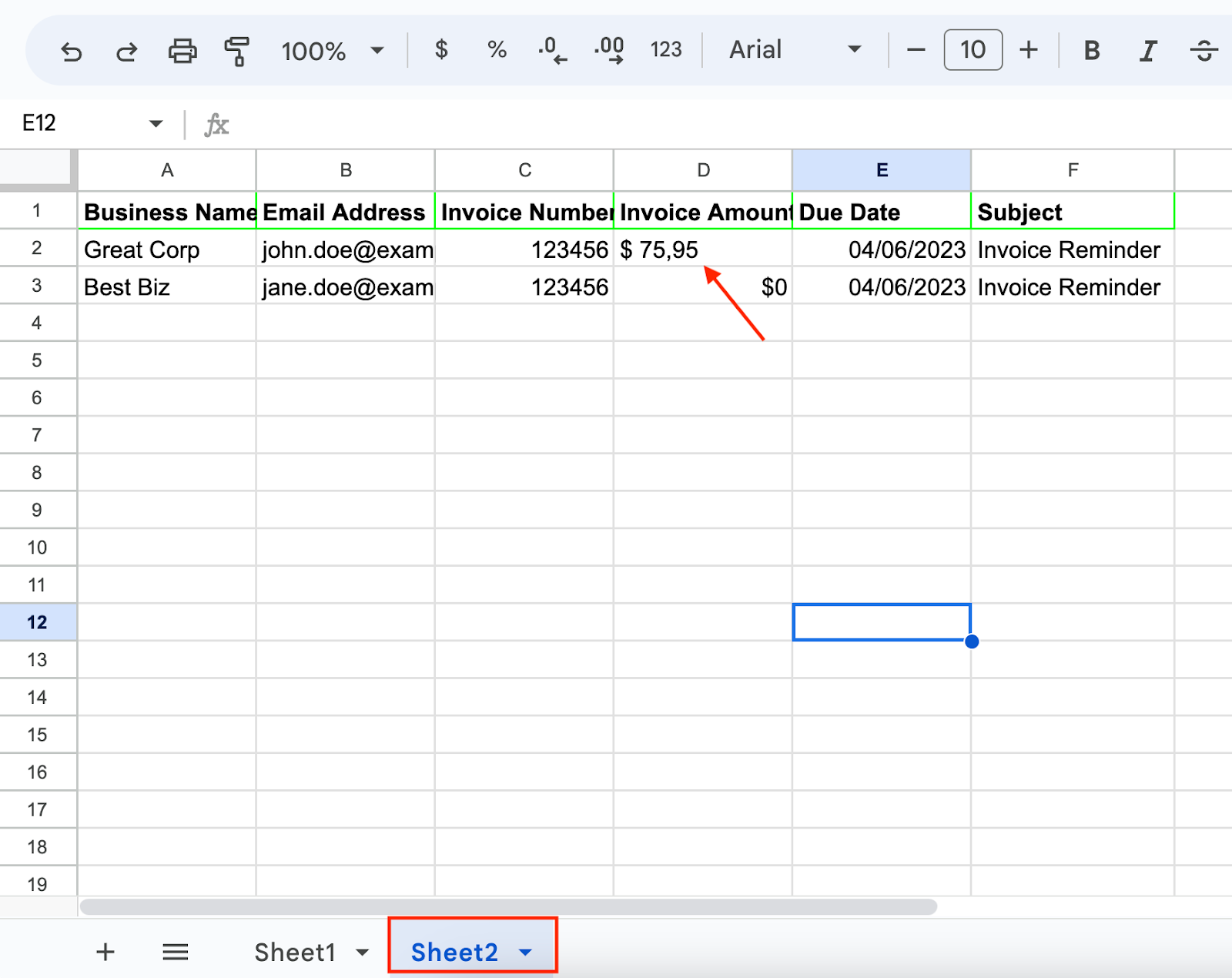Switch to the Sheet1 tab
1232x978 pixels.
[x=295, y=953]
